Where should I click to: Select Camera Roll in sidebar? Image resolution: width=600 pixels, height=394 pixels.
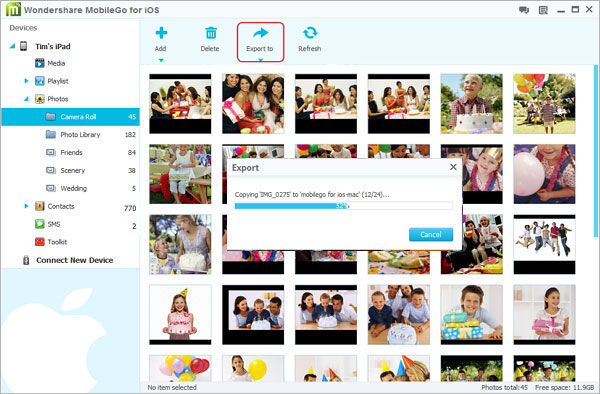point(70,117)
